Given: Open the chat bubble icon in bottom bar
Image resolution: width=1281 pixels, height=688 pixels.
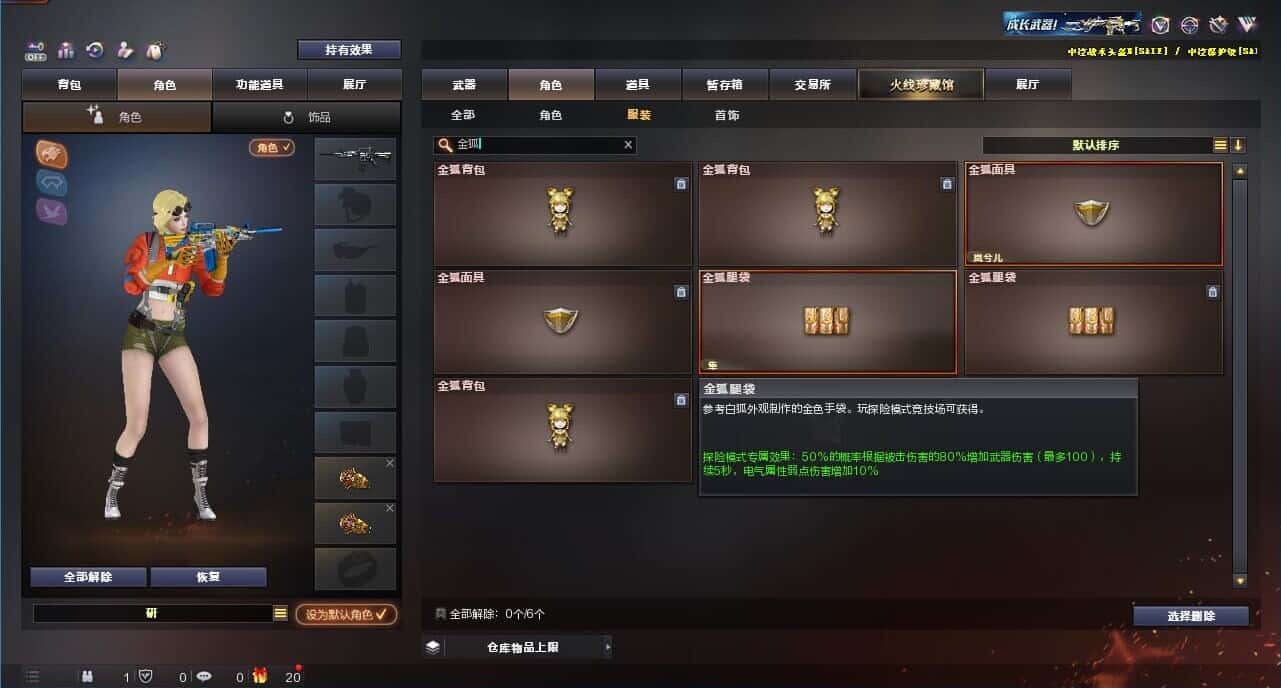Looking at the screenshot, I should [204, 677].
